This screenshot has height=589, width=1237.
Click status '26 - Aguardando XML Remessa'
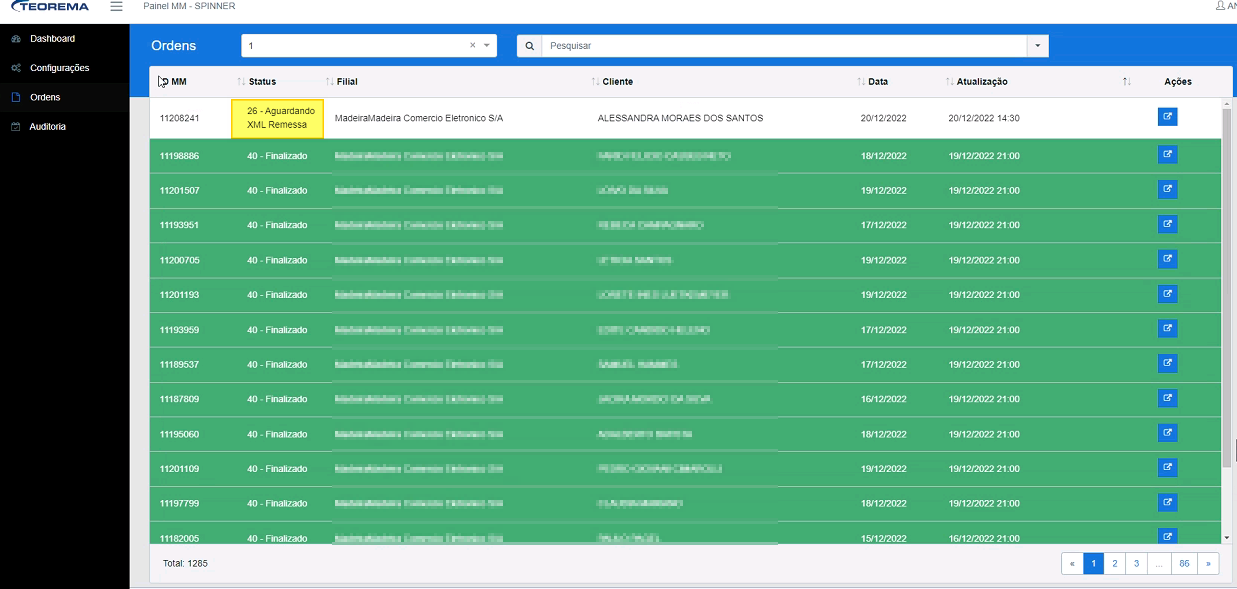[277, 118]
